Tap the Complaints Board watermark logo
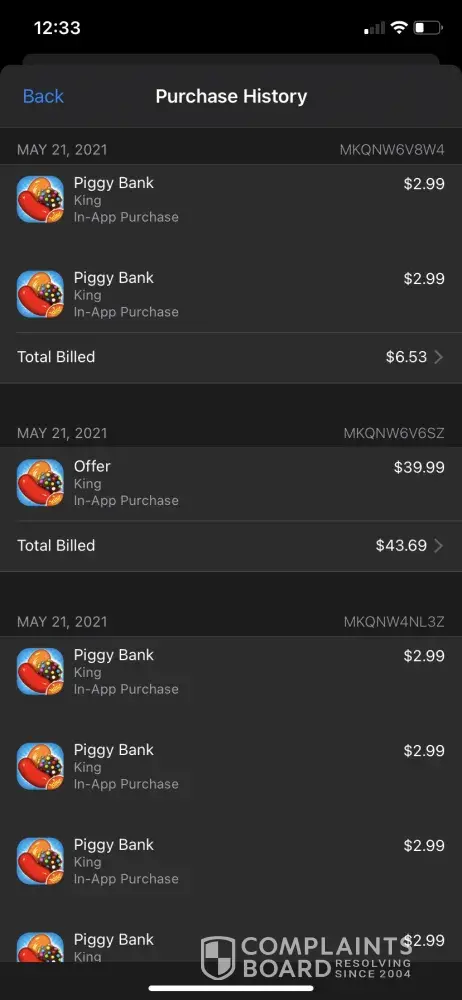 coord(306,957)
